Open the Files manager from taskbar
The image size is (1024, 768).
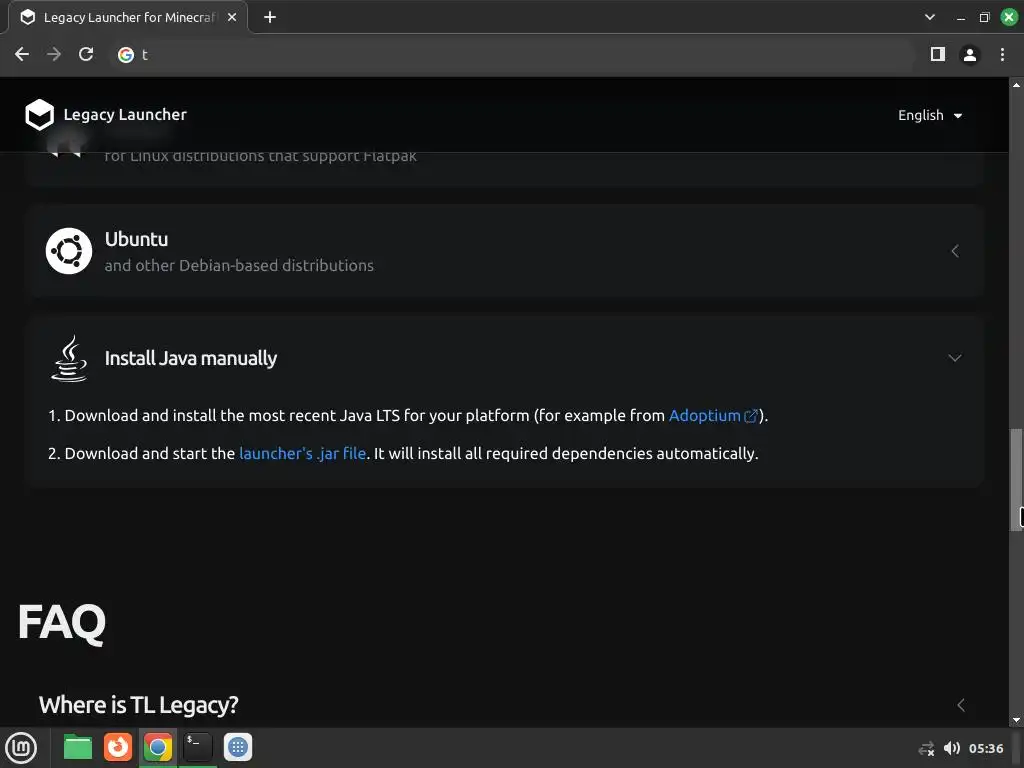[x=78, y=747]
